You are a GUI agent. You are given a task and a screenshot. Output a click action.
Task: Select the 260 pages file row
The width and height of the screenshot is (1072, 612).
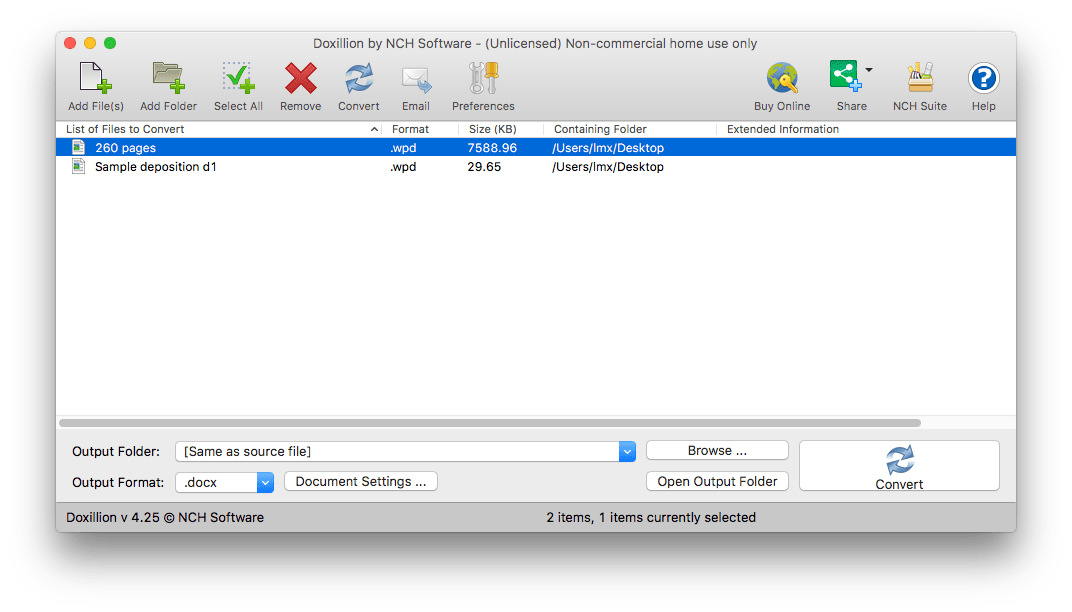pyautogui.click(x=536, y=147)
